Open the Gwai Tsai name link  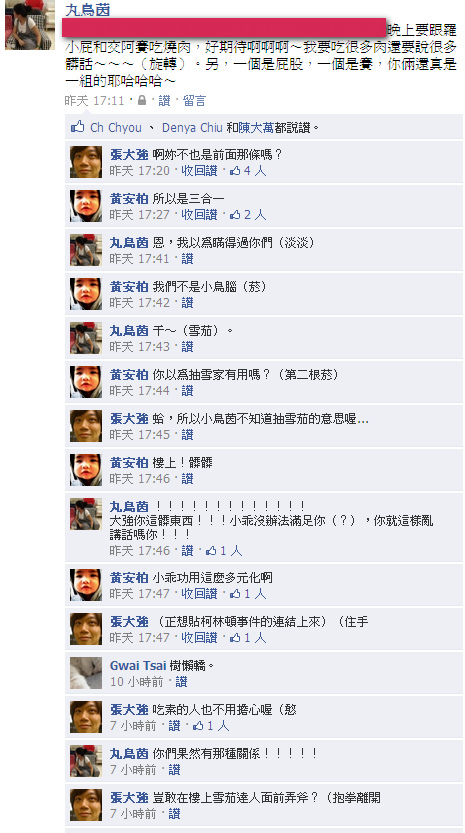[131, 666]
